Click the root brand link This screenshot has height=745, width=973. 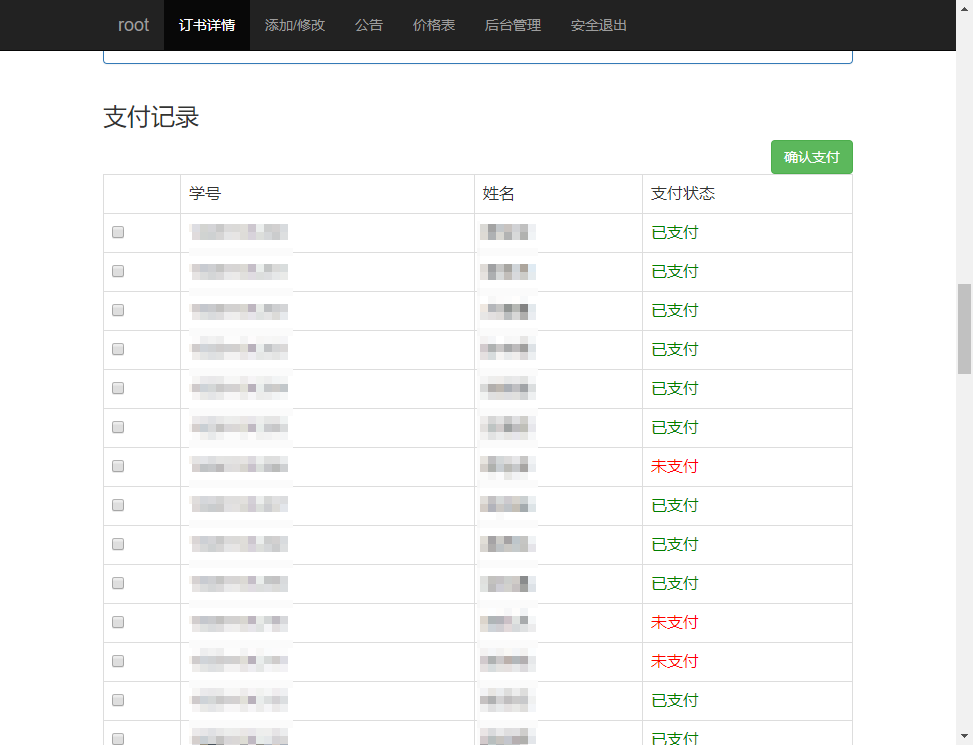click(133, 25)
